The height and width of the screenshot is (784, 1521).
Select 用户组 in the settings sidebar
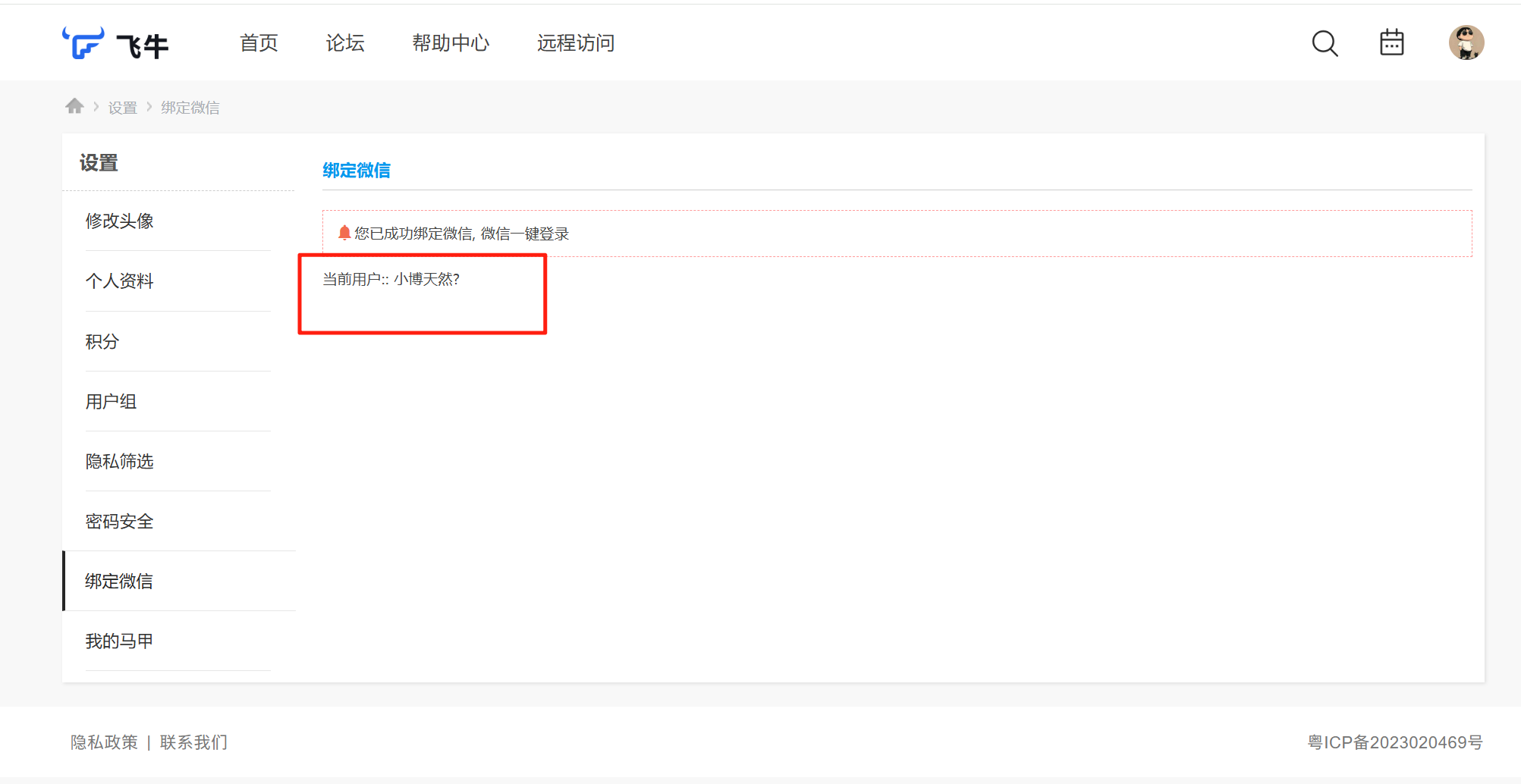pos(178,401)
